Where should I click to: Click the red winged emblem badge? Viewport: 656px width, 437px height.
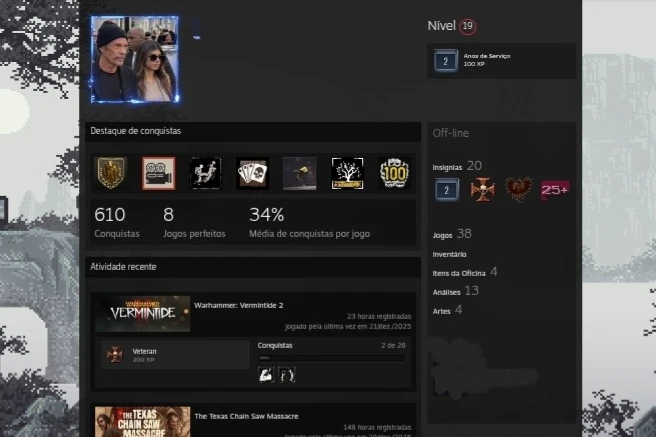click(x=519, y=189)
